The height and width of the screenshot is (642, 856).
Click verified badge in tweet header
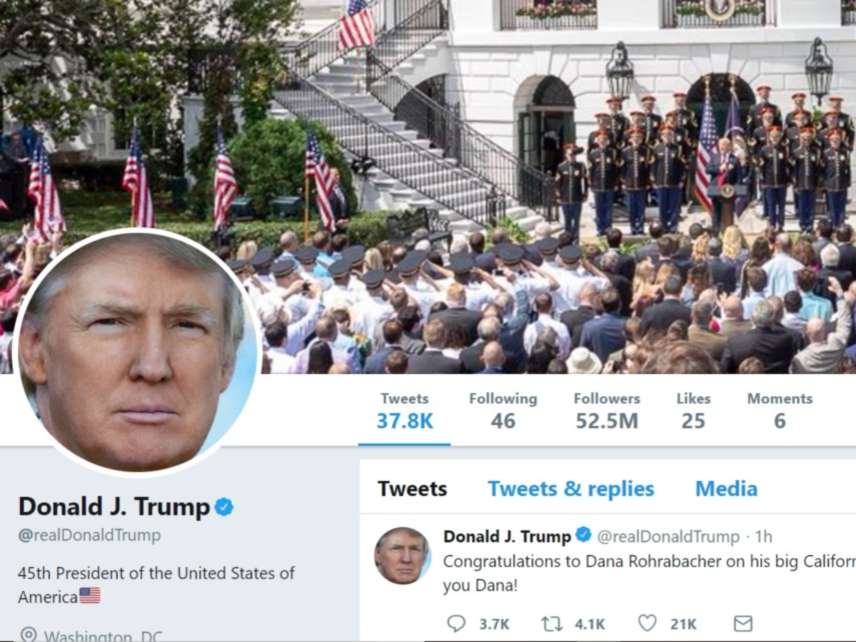tap(584, 535)
